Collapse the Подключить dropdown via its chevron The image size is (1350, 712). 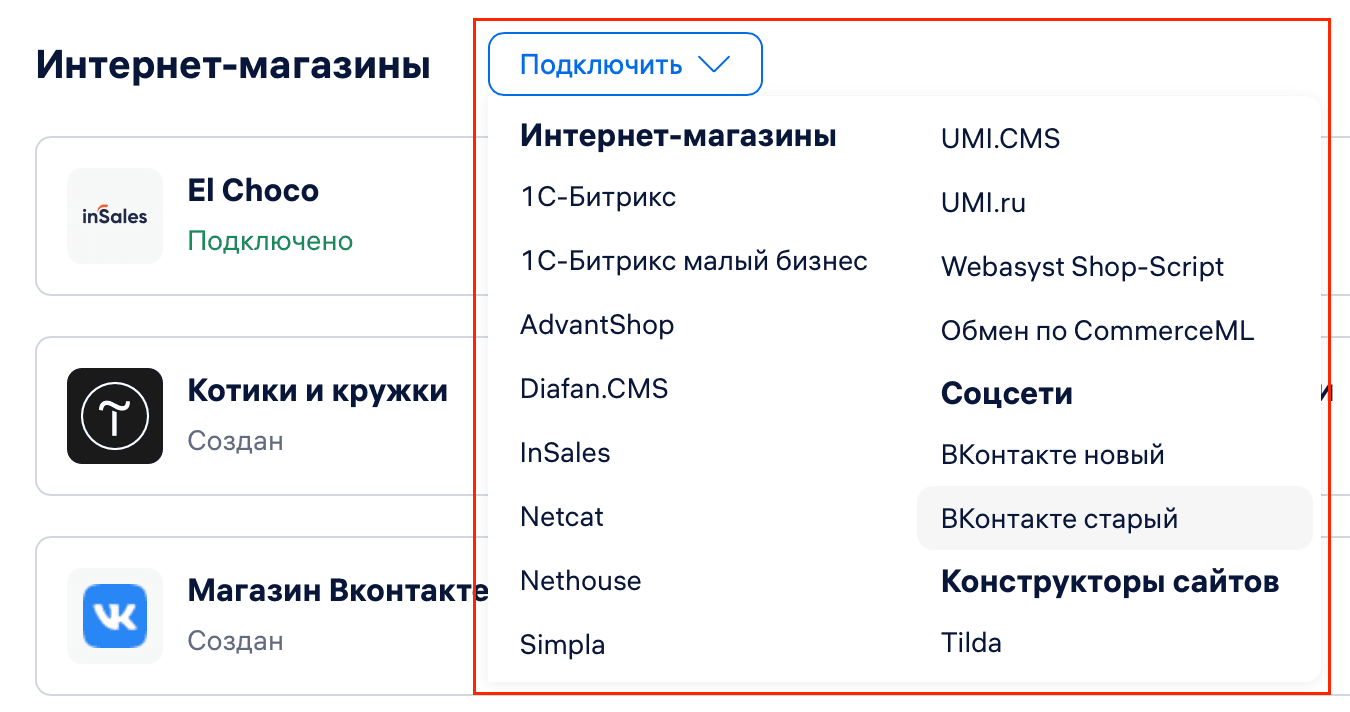point(716,63)
